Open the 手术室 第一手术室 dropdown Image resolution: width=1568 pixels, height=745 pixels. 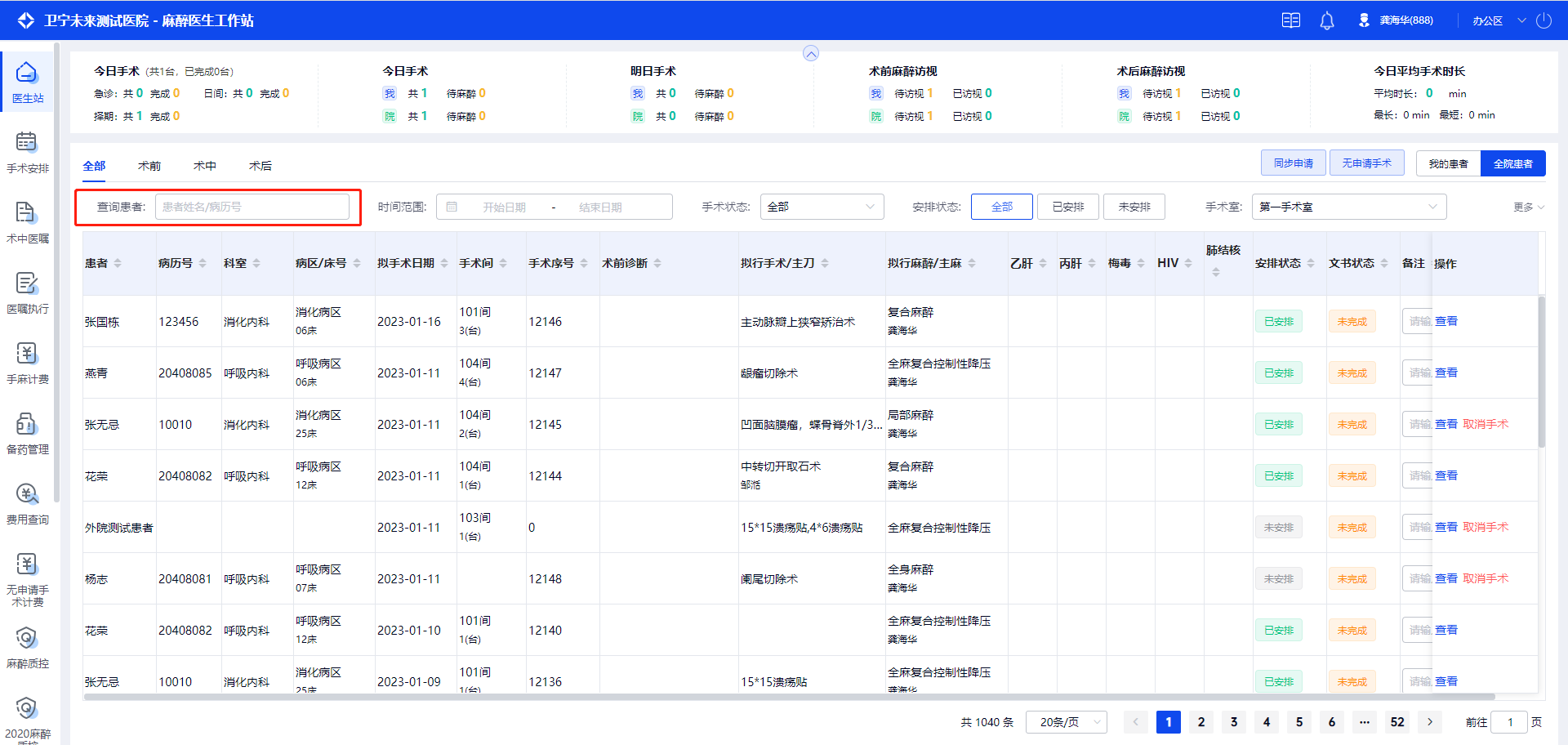pyautogui.click(x=1348, y=207)
